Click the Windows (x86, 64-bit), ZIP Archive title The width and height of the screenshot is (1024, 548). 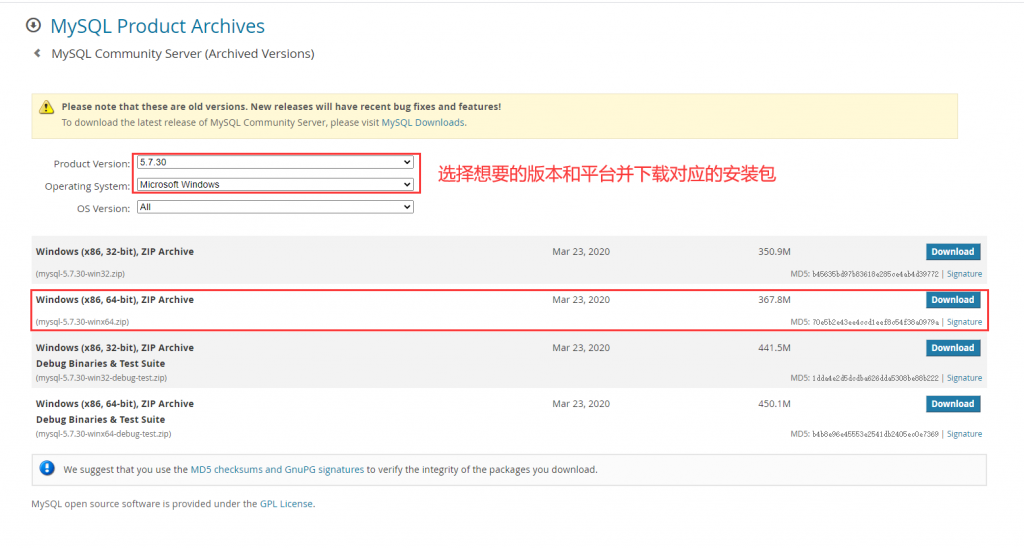[115, 300]
